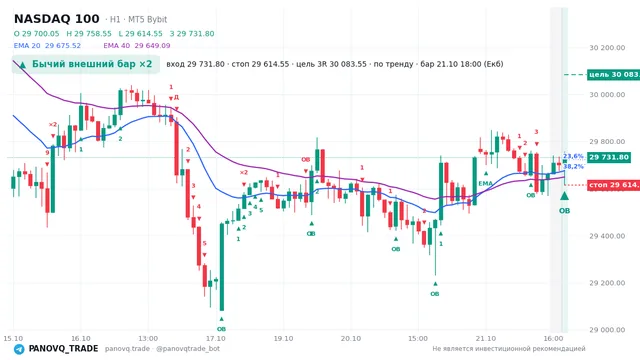640x360 pixels.
Task: Click the 17.10 date label on the time axis
Action: point(216,338)
